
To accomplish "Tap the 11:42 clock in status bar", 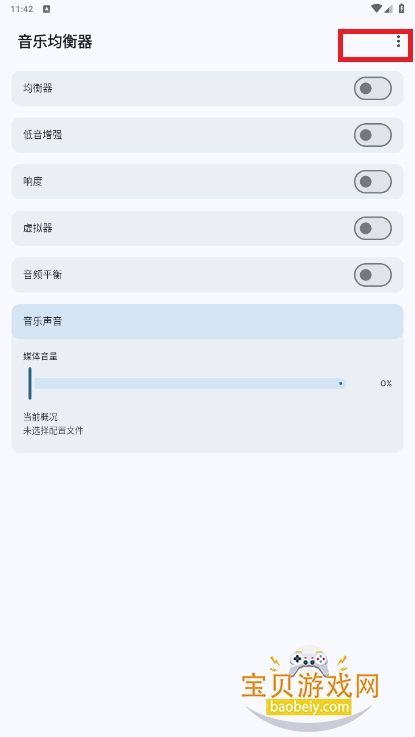I will point(22,9).
